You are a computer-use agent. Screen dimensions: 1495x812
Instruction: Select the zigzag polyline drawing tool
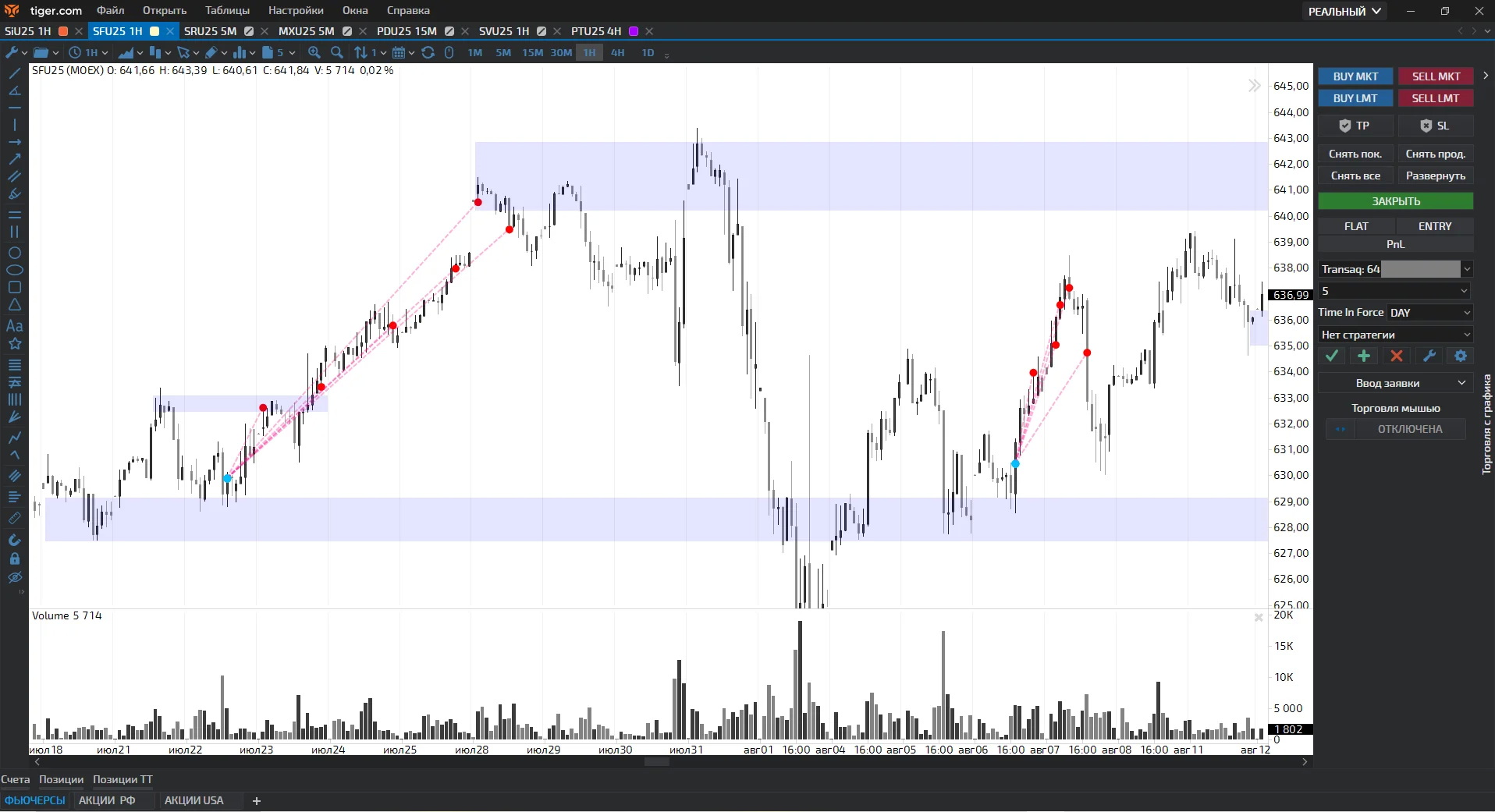pyautogui.click(x=14, y=437)
